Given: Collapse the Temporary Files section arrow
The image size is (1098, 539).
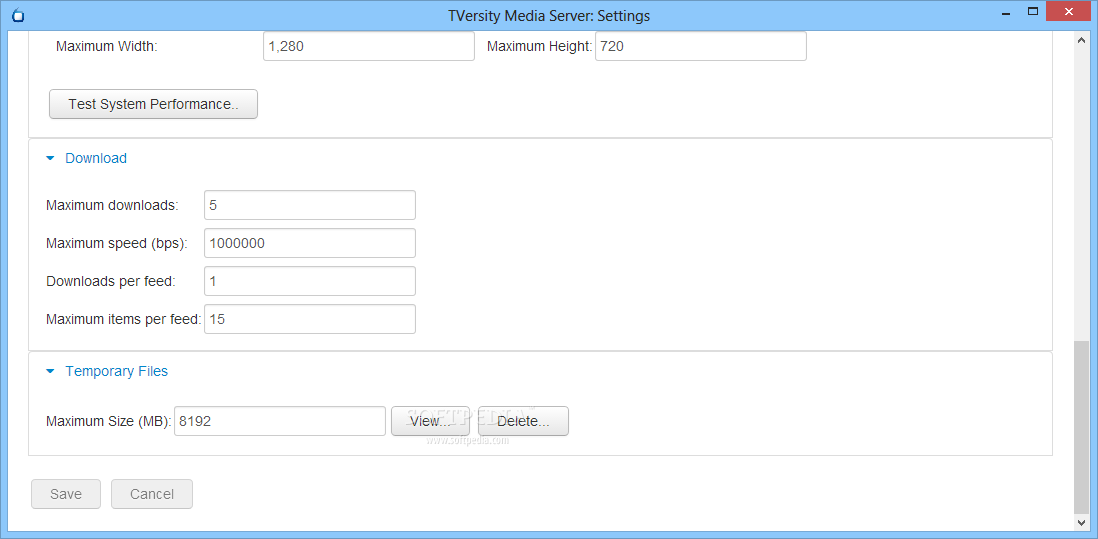Looking at the screenshot, I should (50, 372).
